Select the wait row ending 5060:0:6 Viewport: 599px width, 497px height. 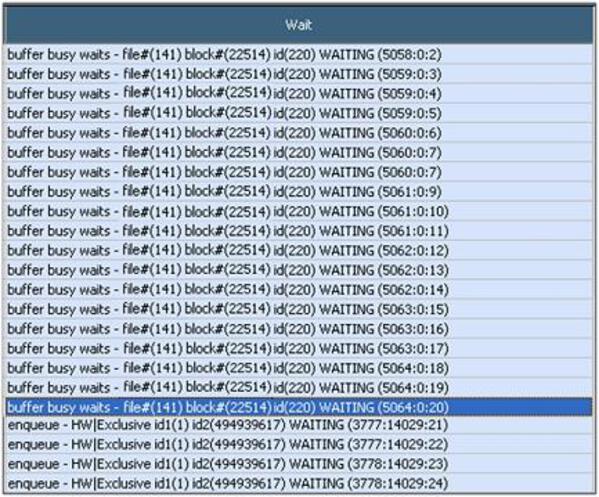[x=298, y=133]
